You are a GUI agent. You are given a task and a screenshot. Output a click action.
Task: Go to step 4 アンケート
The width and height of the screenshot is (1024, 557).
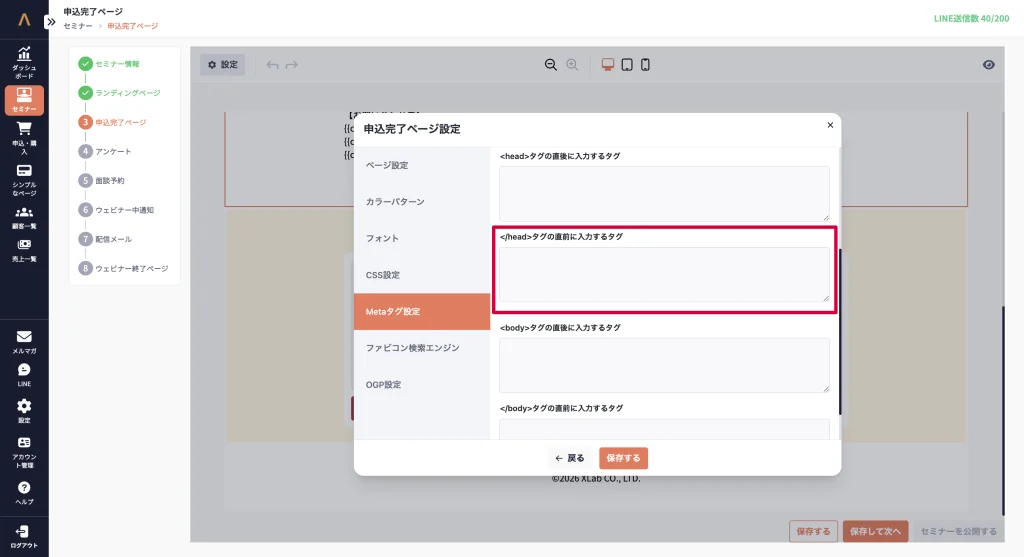pos(112,151)
